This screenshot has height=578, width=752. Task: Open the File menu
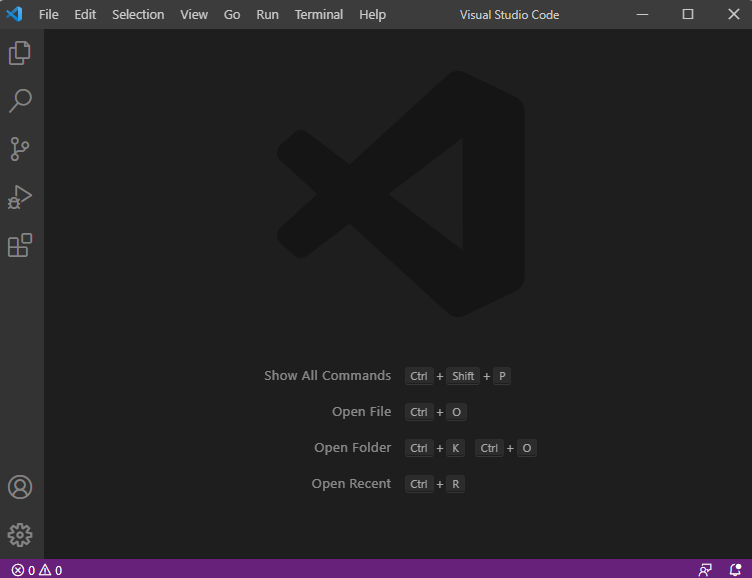48,14
